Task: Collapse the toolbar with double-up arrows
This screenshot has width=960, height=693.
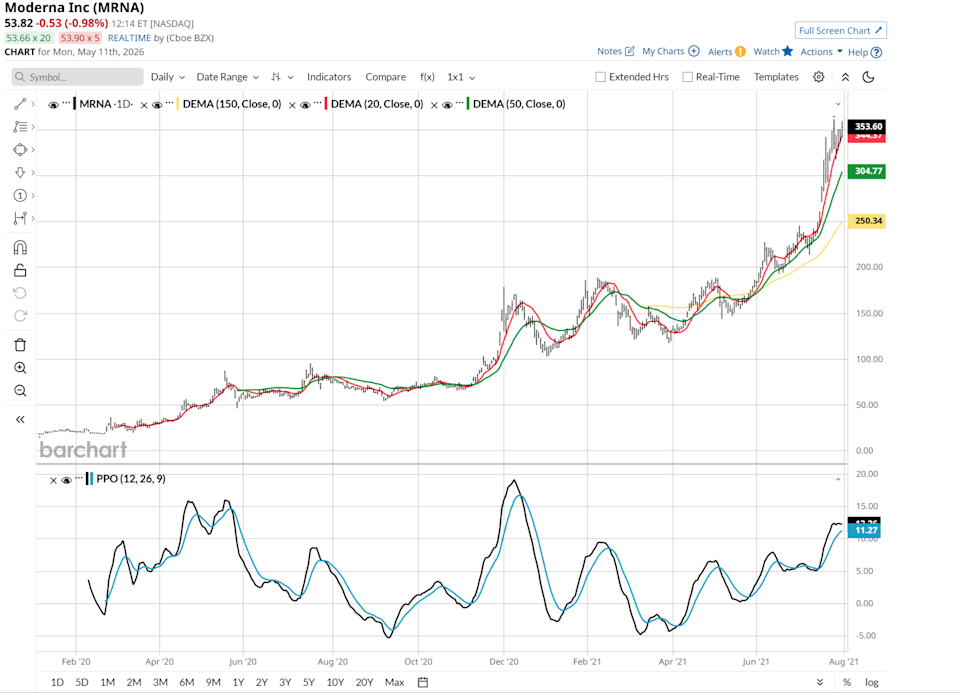Action: [845, 77]
